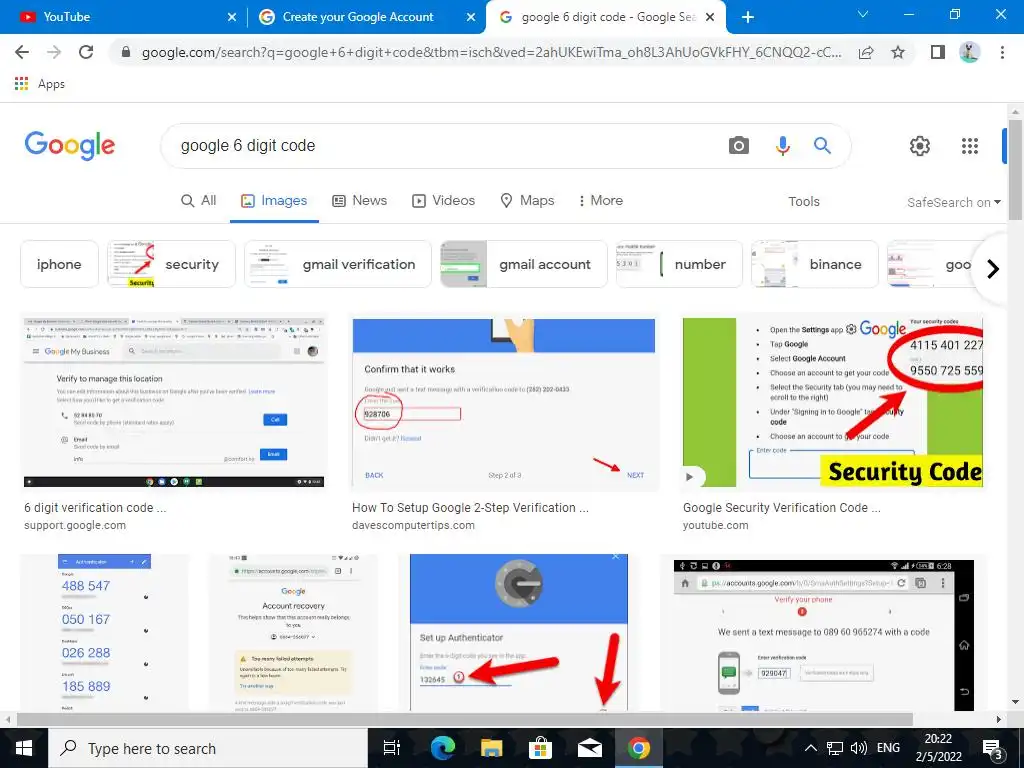Click the lock icon in address bar
The height and width of the screenshot is (768, 1024).
point(126,52)
